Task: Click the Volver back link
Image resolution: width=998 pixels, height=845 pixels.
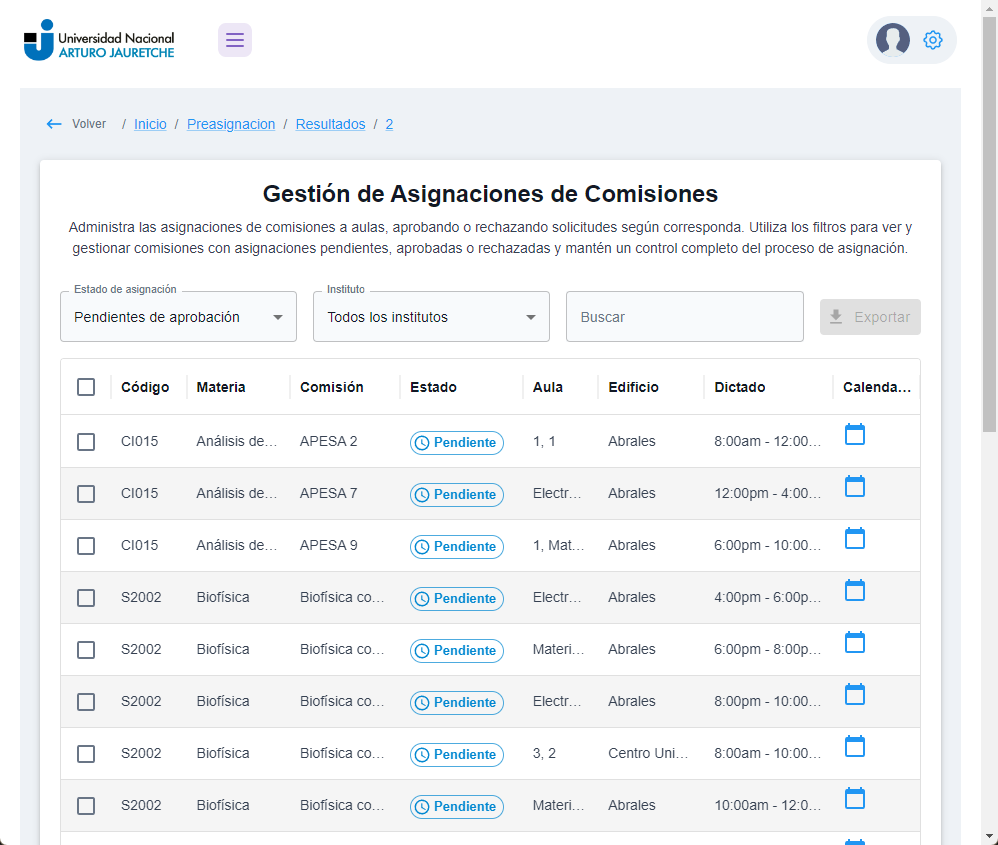Action: click(x=88, y=124)
